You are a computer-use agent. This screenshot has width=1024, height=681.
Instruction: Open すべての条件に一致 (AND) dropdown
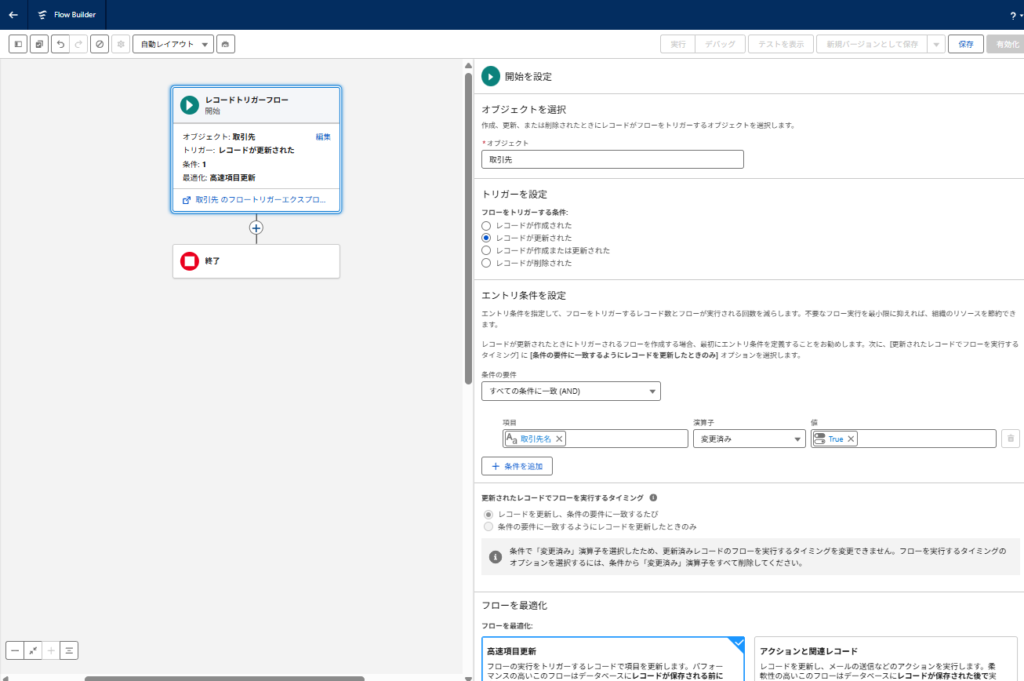click(571, 391)
